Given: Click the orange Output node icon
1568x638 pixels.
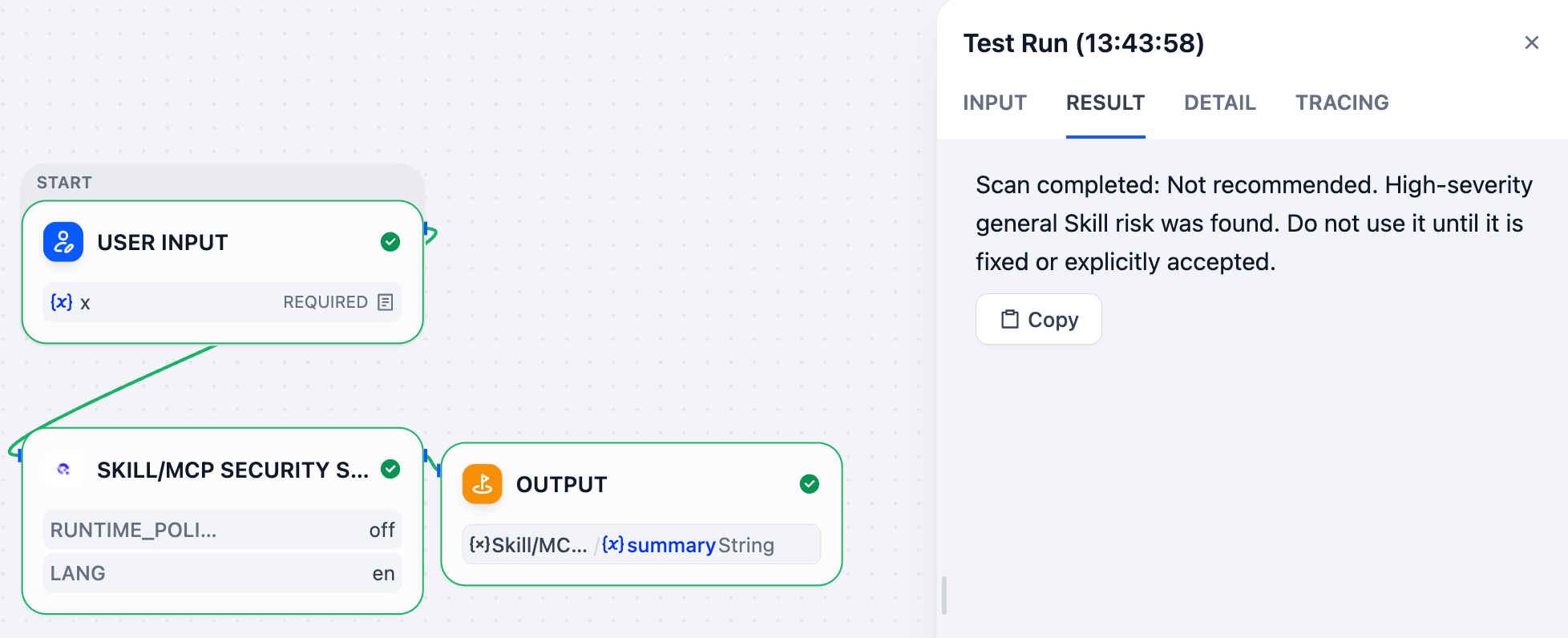Looking at the screenshot, I should pyautogui.click(x=483, y=484).
